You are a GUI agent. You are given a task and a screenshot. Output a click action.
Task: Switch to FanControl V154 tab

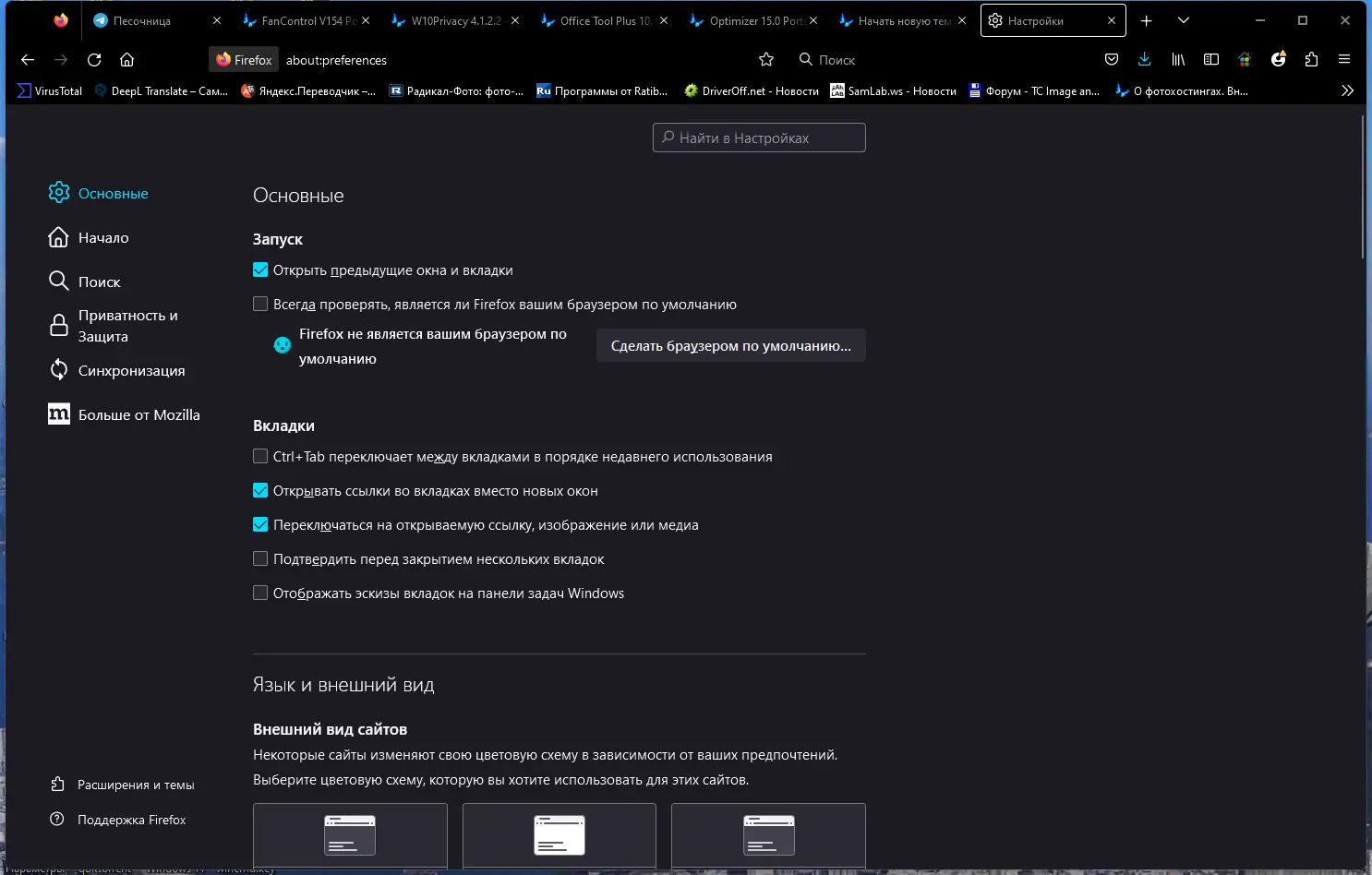307,20
